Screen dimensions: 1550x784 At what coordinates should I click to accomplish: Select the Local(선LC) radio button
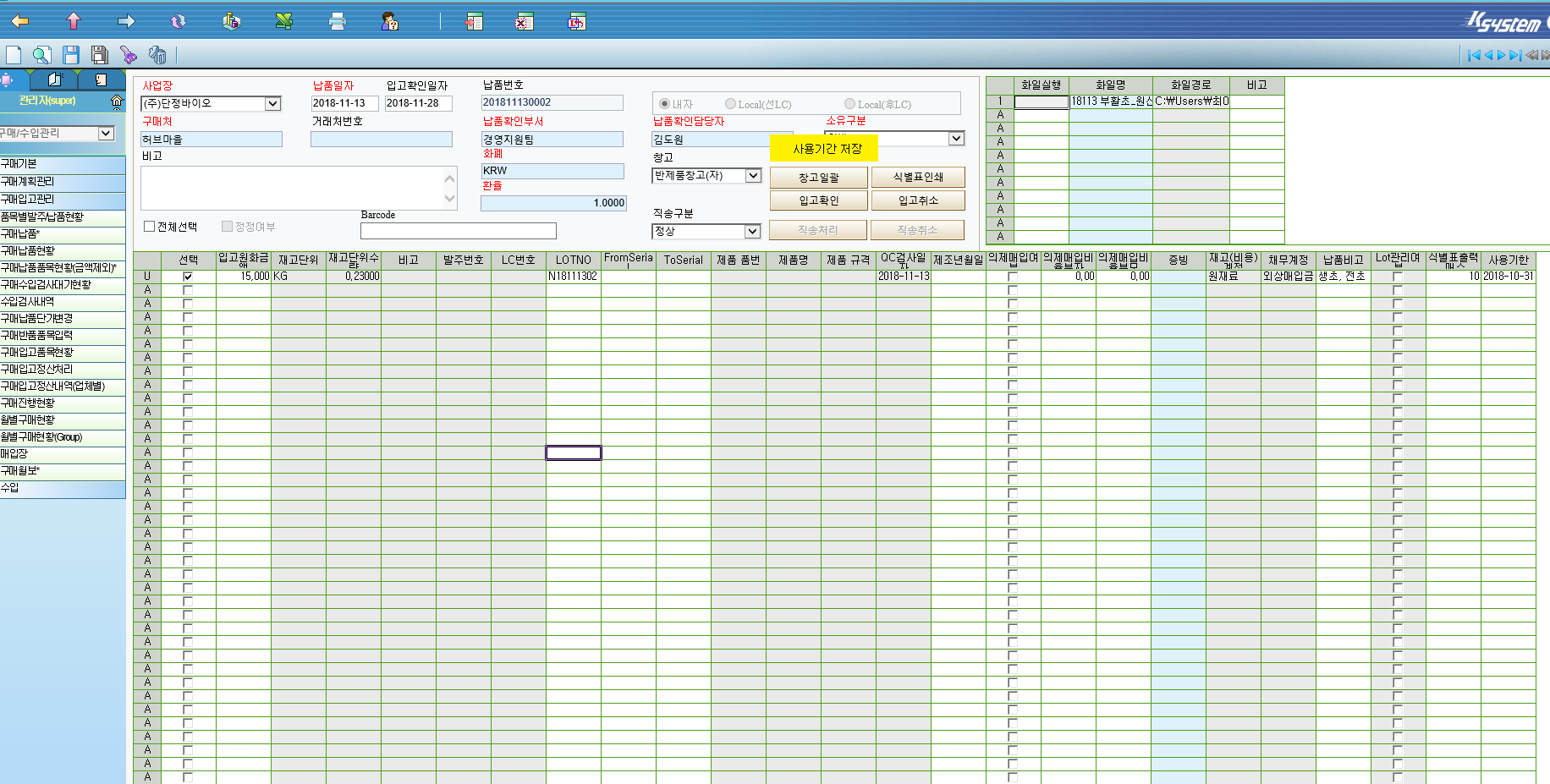point(730,104)
